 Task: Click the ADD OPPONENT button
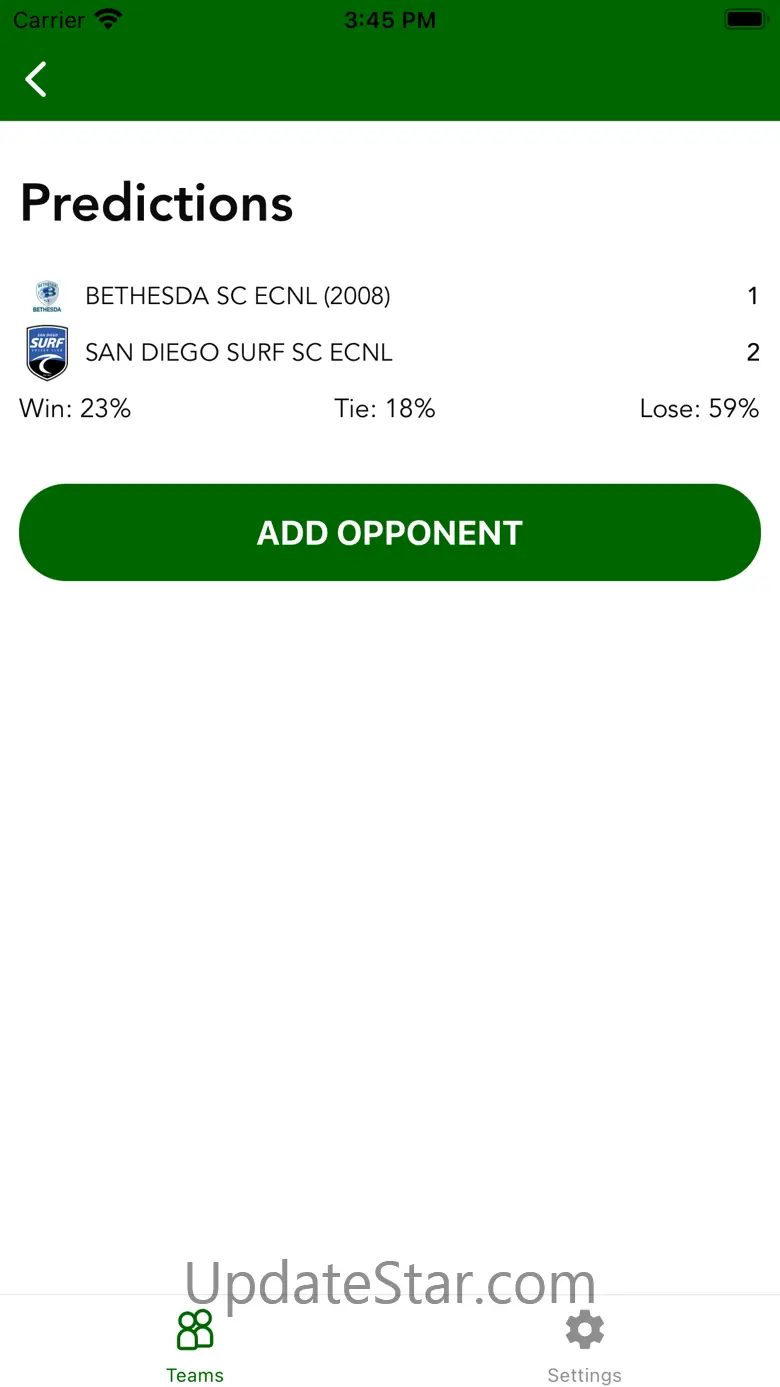[390, 532]
